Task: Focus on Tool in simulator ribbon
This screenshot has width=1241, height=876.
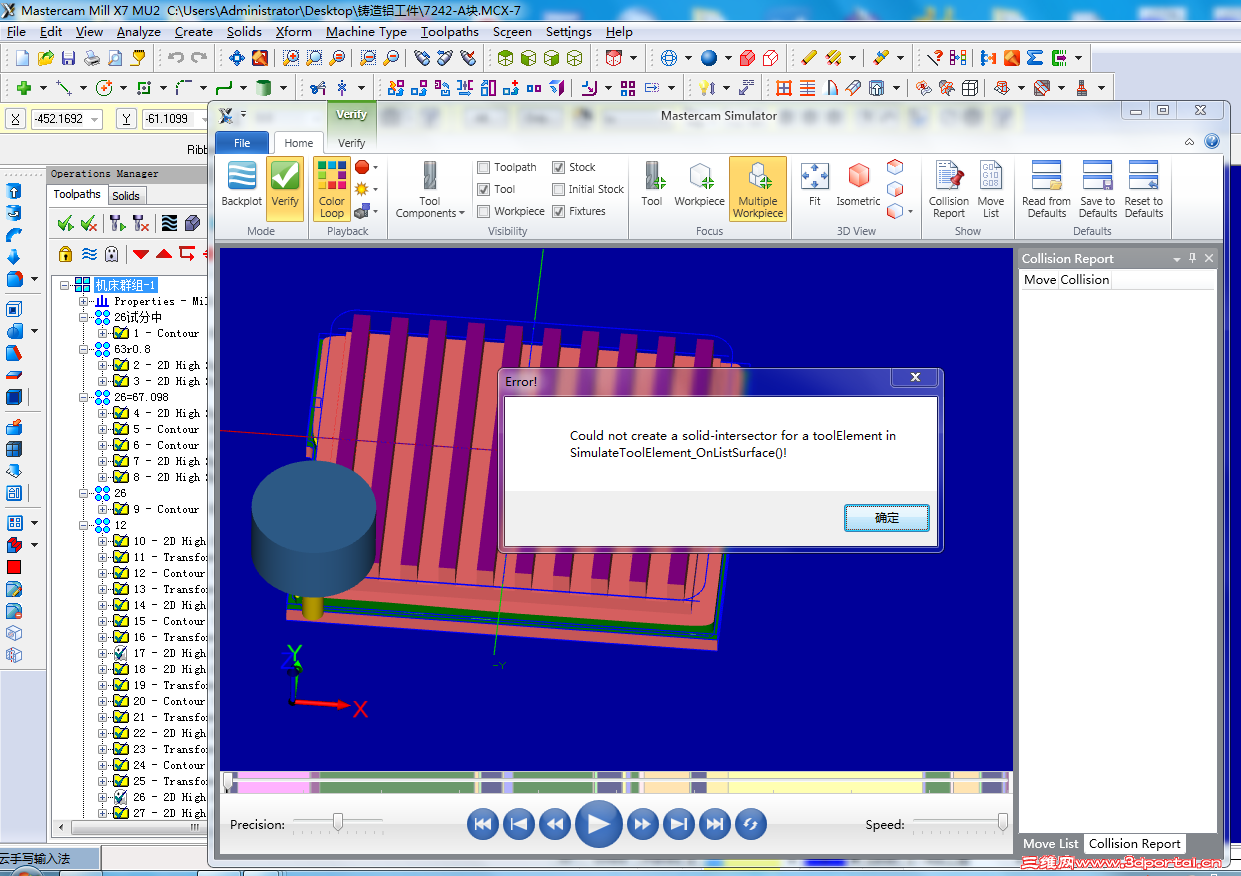Action: 652,185
